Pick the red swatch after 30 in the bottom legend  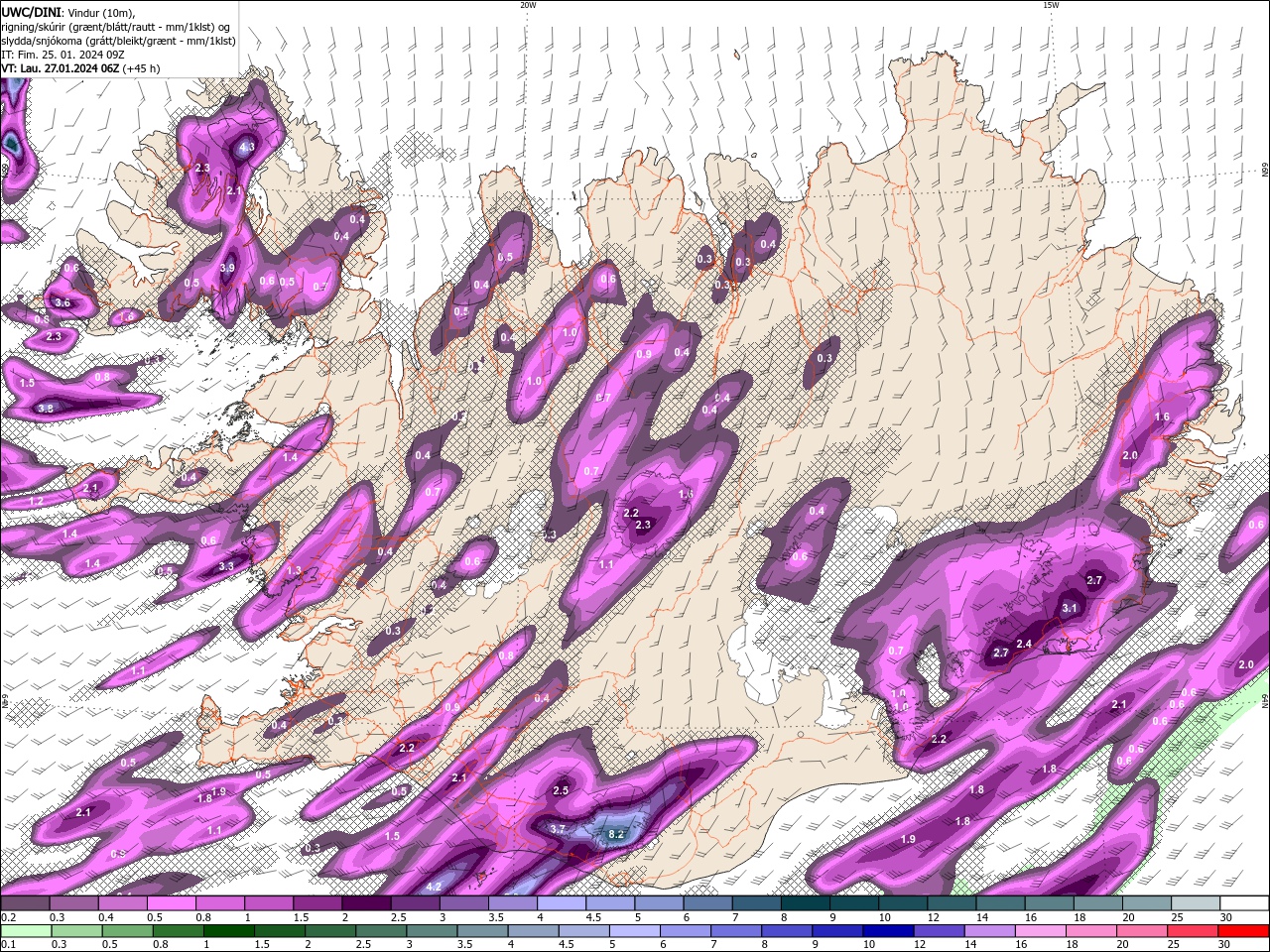click(1243, 930)
